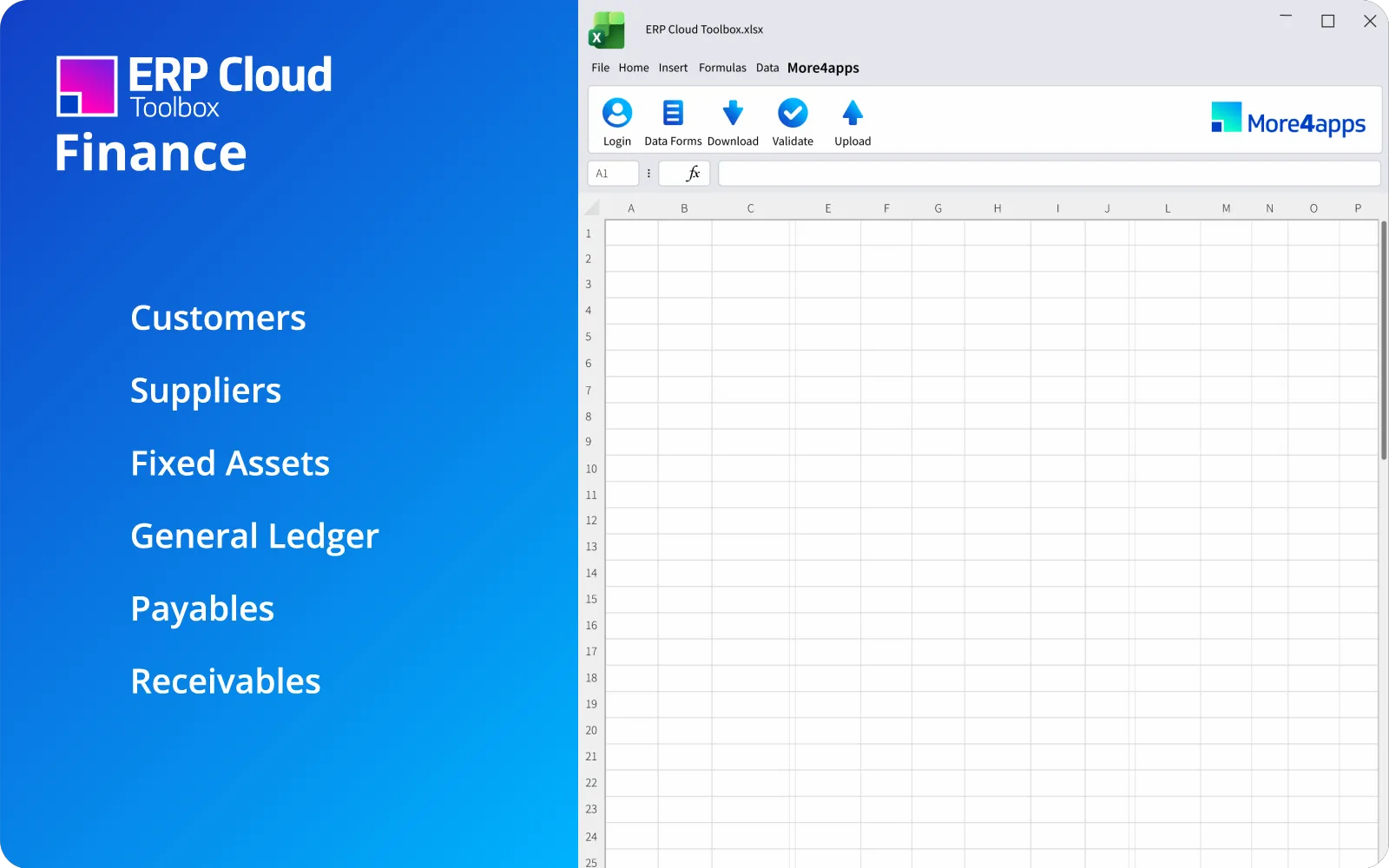
Task: Minimize the Excel window
Action: pyautogui.click(x=1286, y=16)
